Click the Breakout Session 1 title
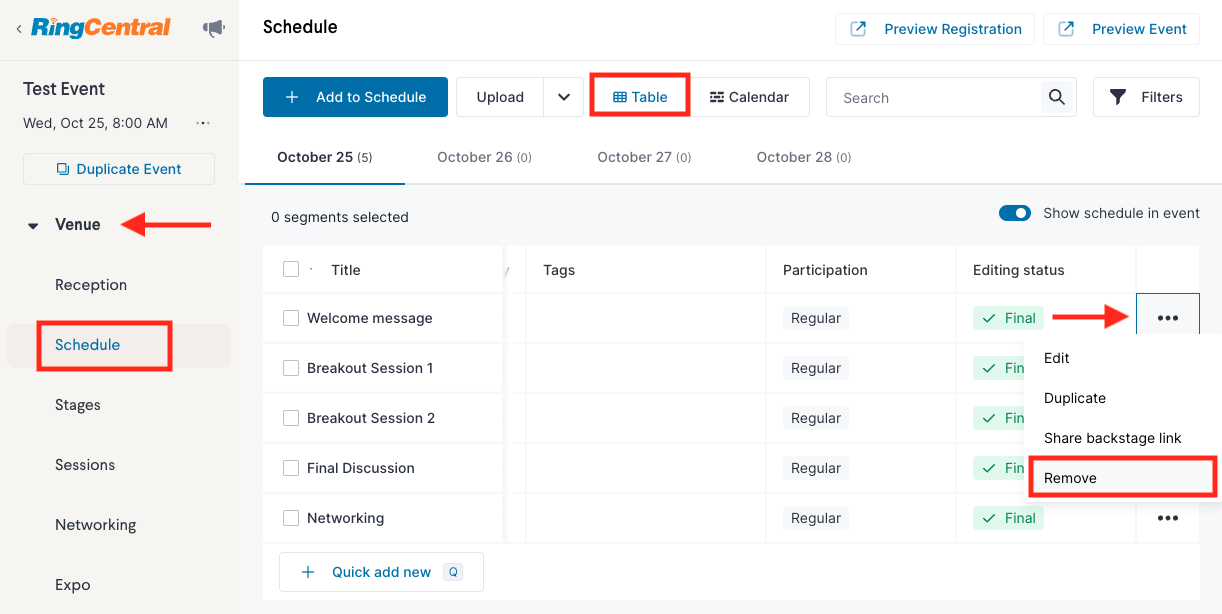 coord(370,368)
